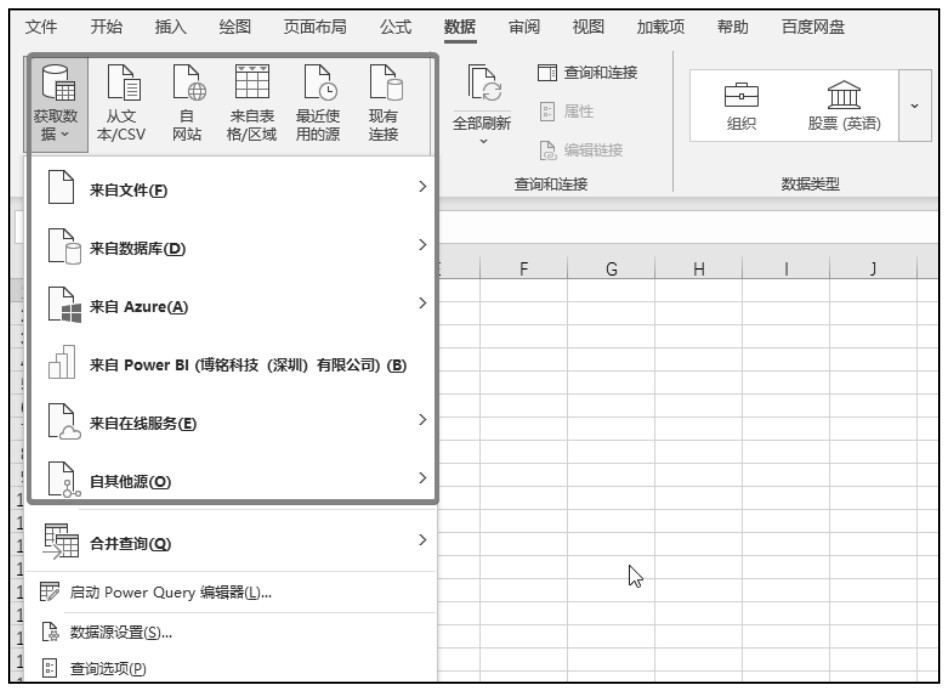Viewport: 951px width, 690px height.
Task: Click the 全部刷新 (Refresh All) icon
Action: 483,84
